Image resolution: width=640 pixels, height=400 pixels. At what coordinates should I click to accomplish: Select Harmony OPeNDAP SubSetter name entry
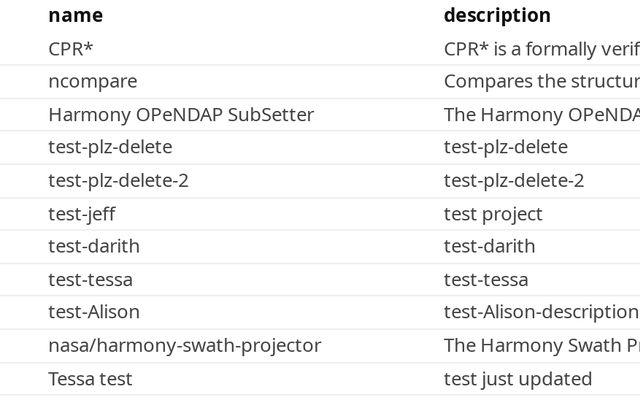coord(181,115)
